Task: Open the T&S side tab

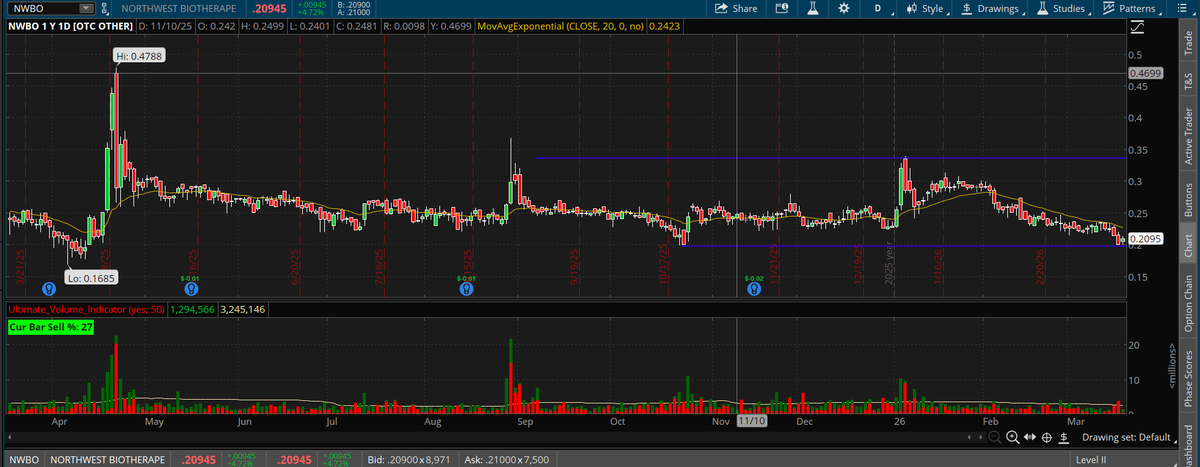Action: [x=1190, y=84]
